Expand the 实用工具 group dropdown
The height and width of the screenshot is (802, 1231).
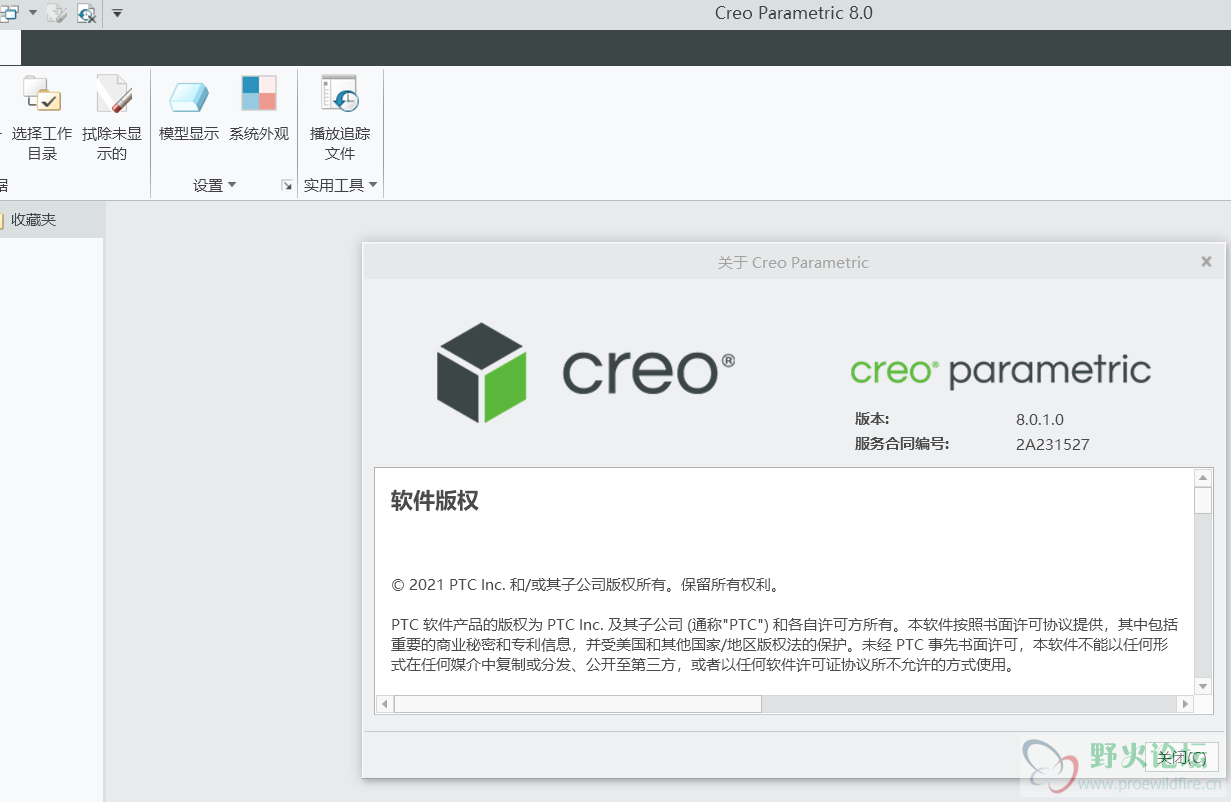[340, 185]
